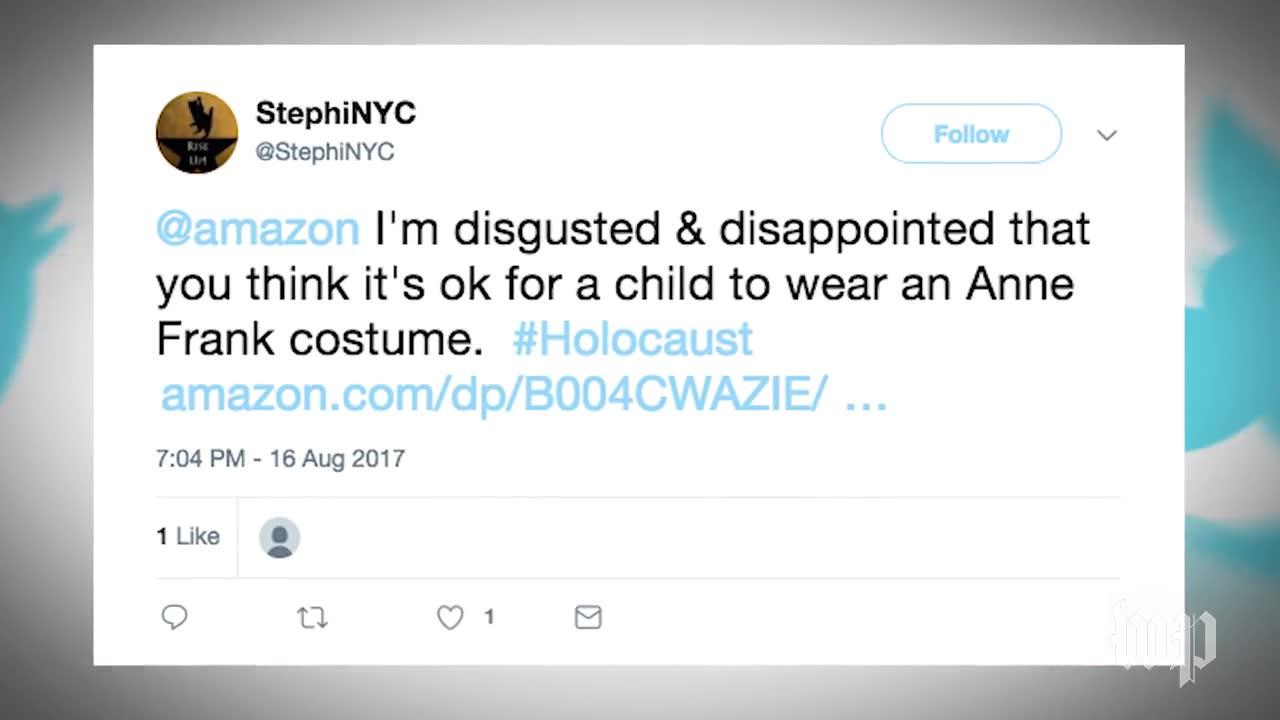Open the @amazon mention
This screenshot has height=720, width=1280.
coord(257,229)
